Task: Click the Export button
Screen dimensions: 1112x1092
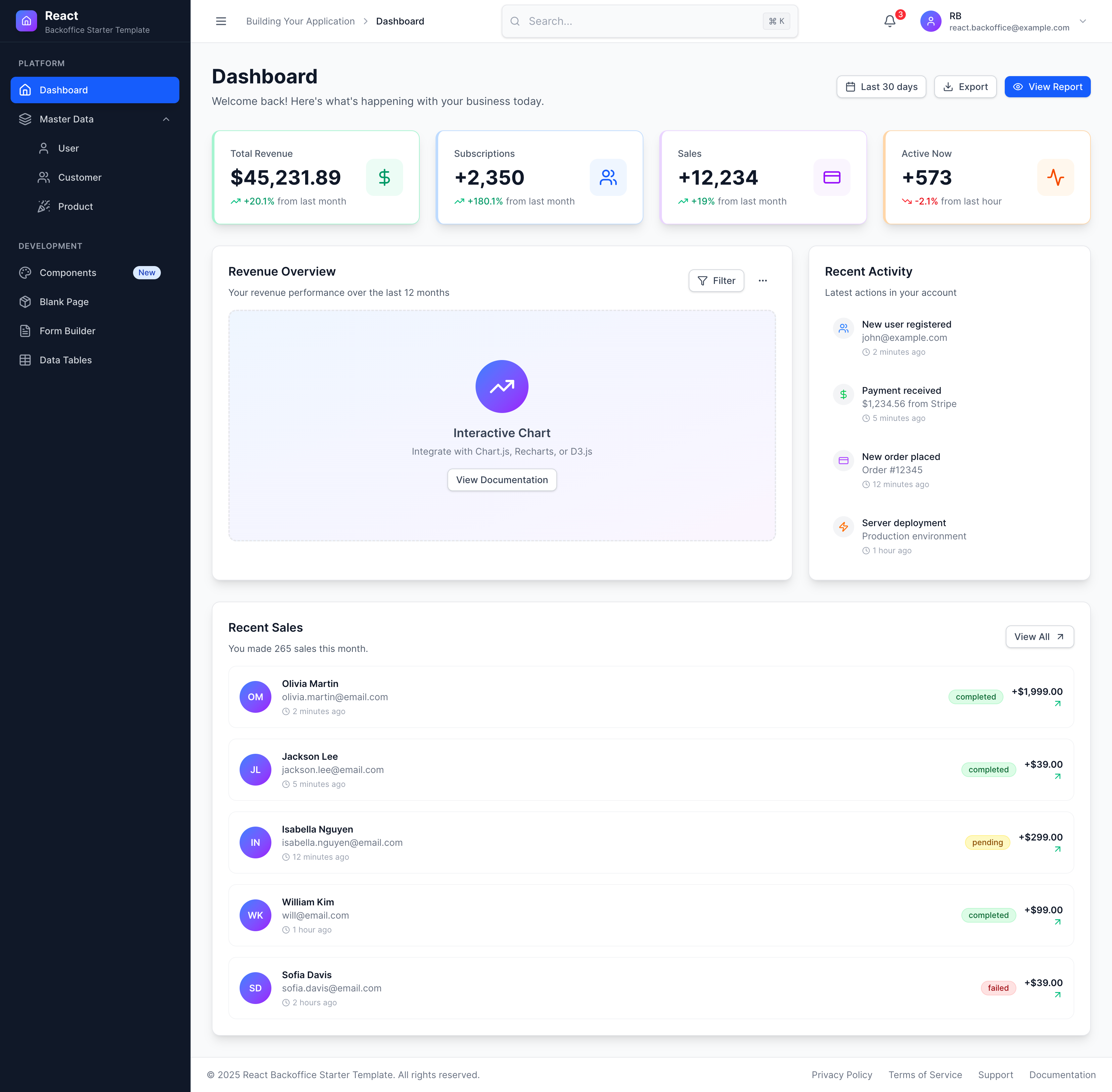Action: click(965, 87)
